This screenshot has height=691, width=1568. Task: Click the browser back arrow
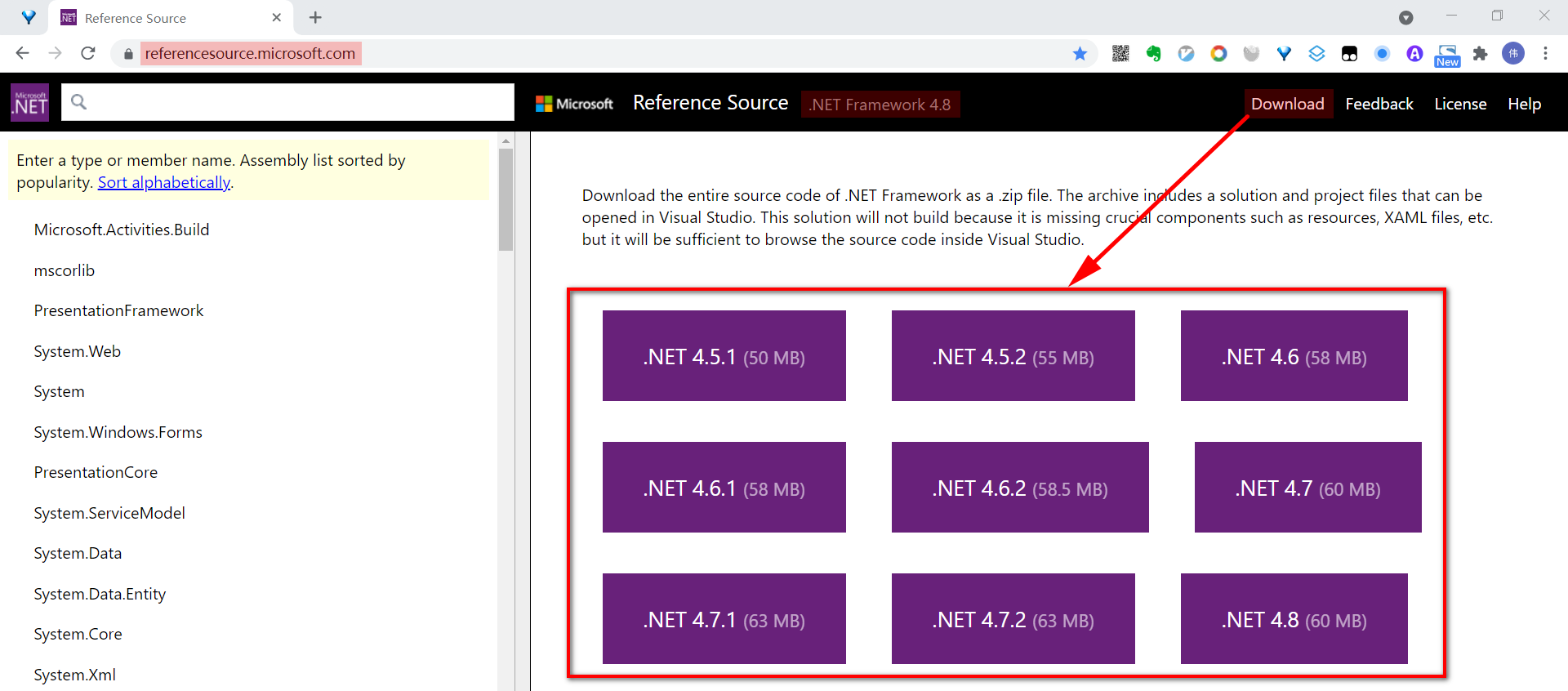22,53
